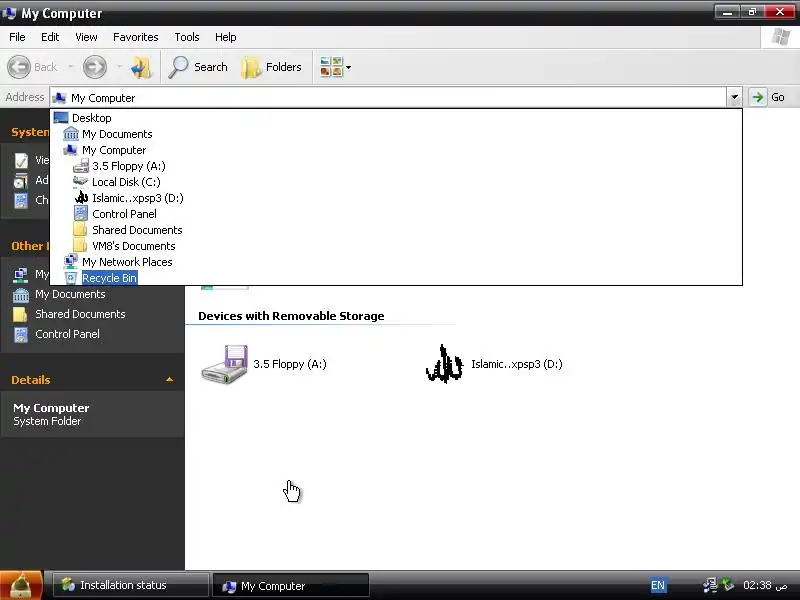800x600 pixels.
Task: Choose Local Disk (C:) in dropdown list
Action: coord(396,182)
